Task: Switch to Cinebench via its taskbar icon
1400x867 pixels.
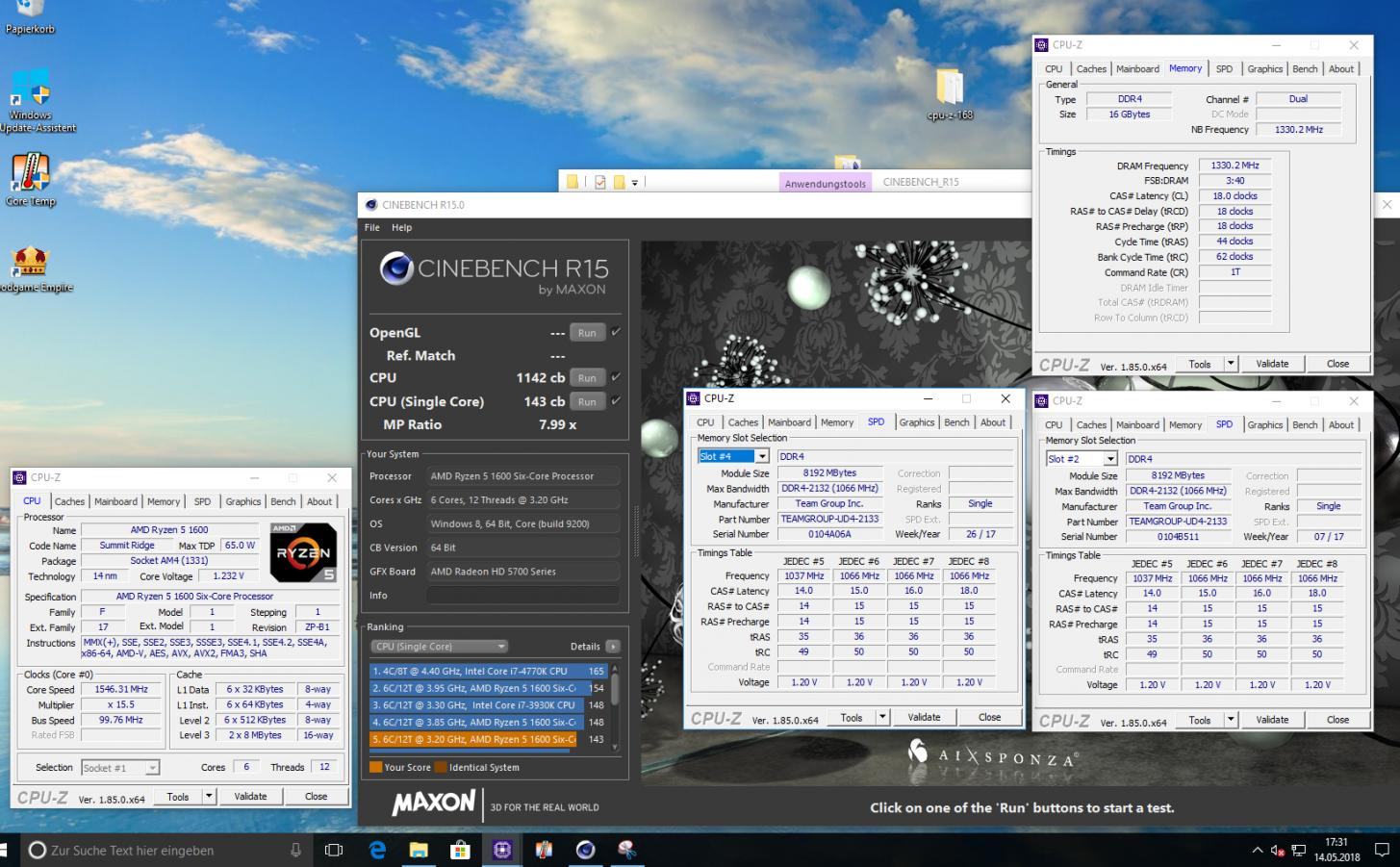Action: click(585, 850)
